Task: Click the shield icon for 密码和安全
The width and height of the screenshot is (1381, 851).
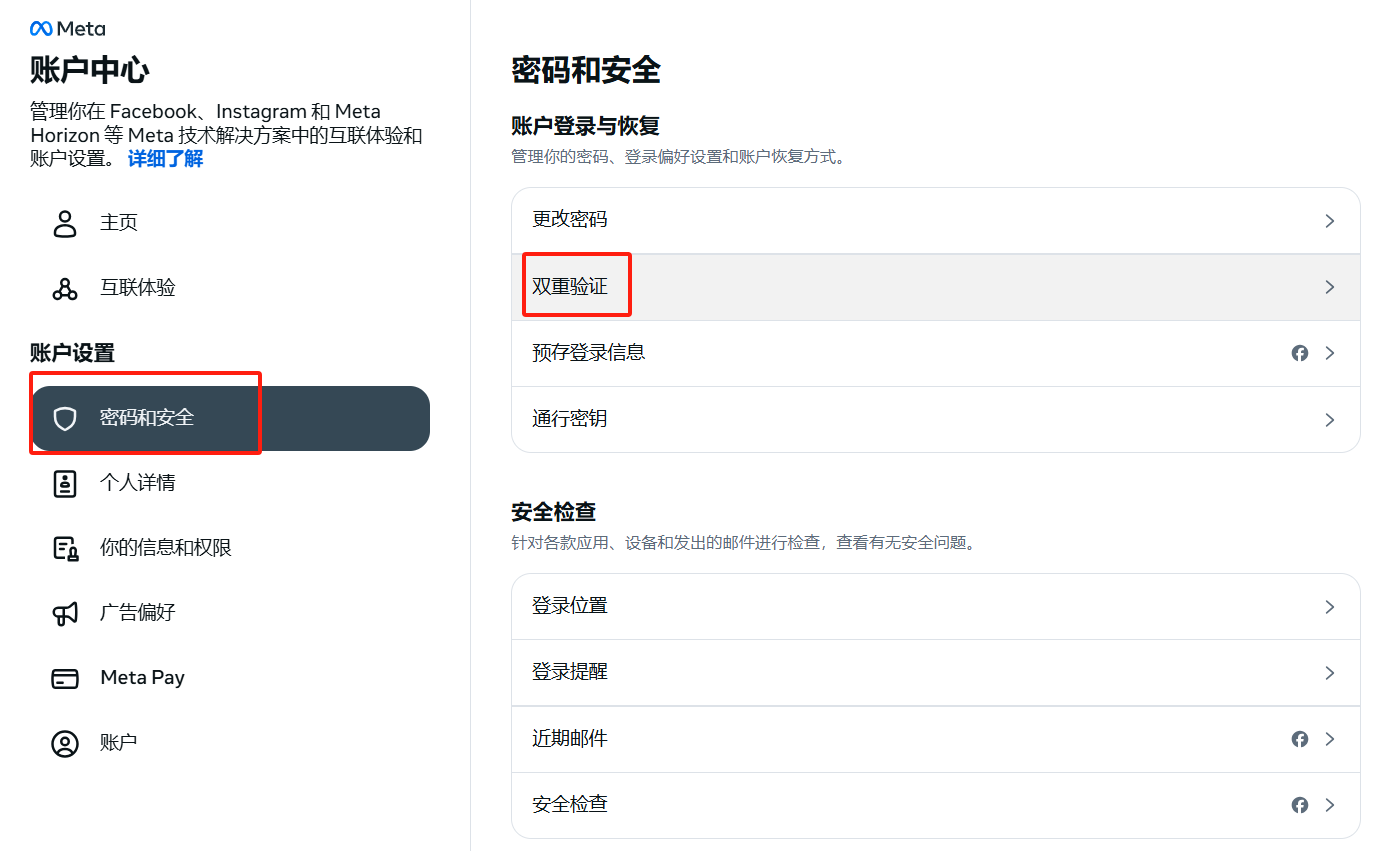Action: pos(65,418)
